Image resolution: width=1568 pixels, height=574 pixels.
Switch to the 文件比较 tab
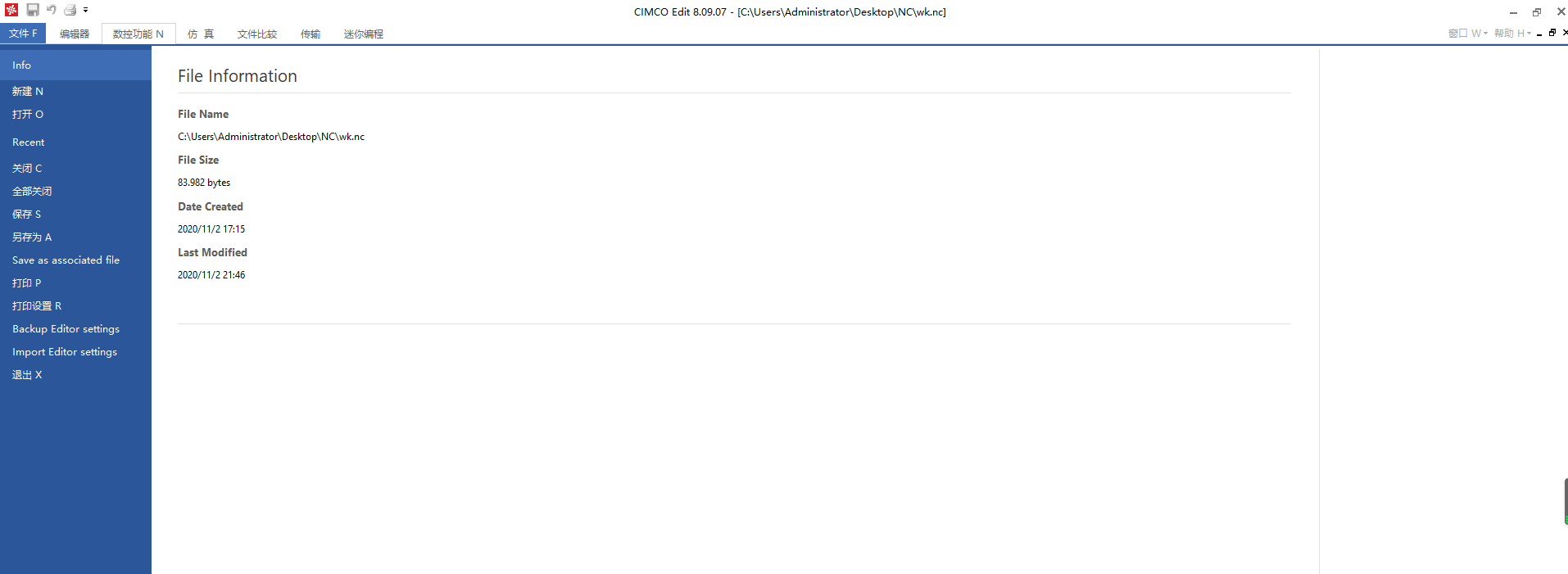pos(257,34)
